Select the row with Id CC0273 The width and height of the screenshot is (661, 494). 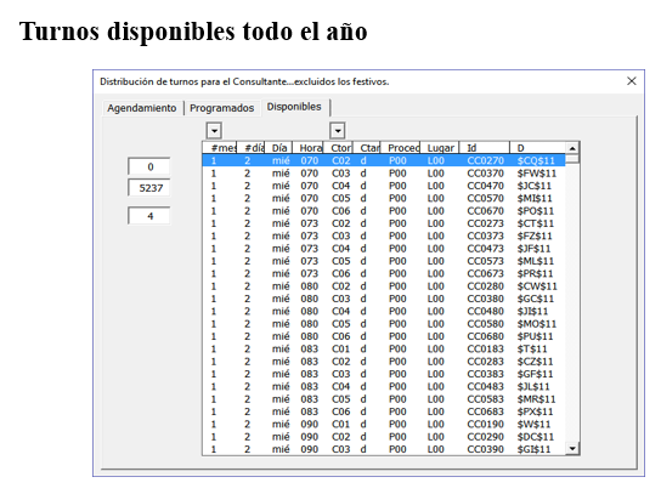[384, 223]
